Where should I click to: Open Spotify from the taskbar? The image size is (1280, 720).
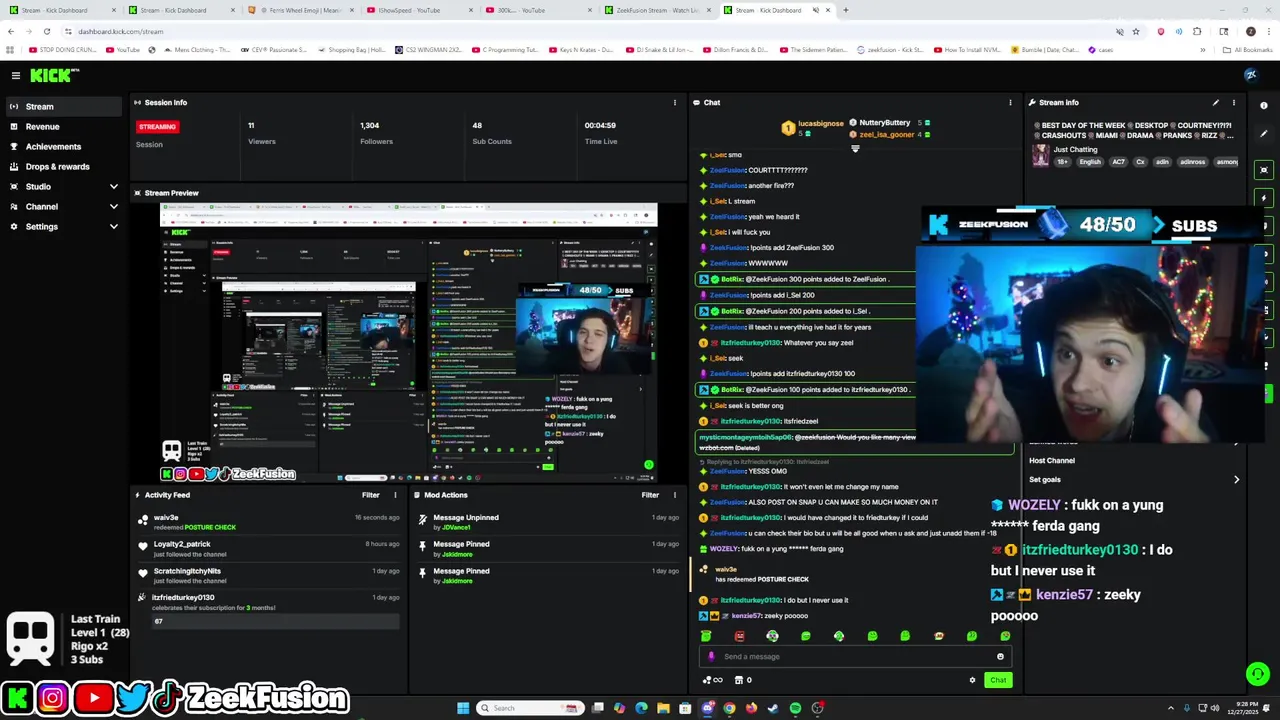795,708
